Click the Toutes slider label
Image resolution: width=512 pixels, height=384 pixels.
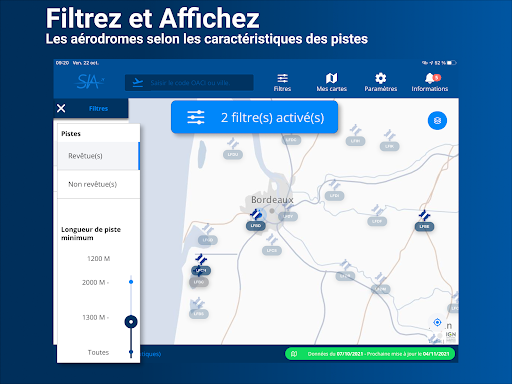tap(98, 352)
